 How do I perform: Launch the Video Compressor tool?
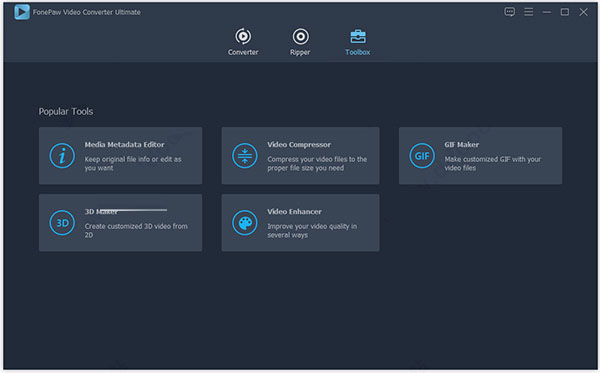click(300, 156)
